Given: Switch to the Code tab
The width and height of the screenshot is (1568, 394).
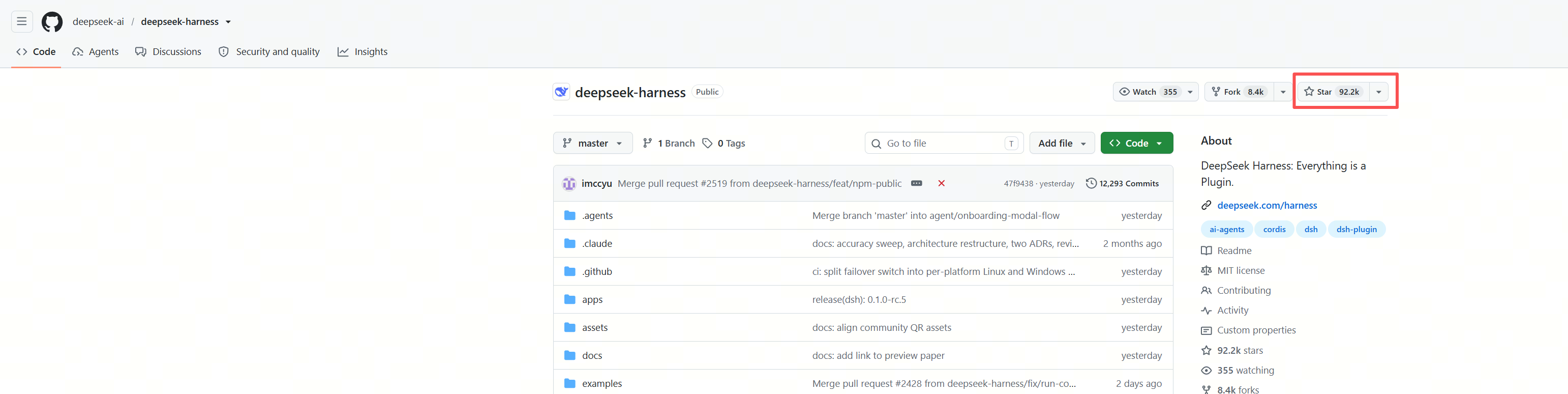Looking at the screenshot, I should 36,52.
